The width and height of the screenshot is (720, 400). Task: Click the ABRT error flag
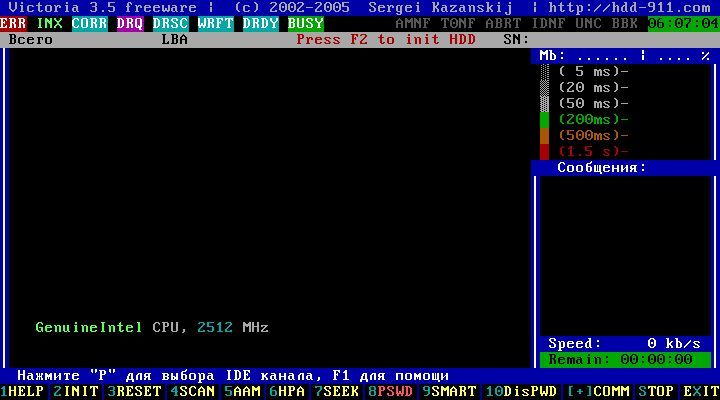point(503,23)
